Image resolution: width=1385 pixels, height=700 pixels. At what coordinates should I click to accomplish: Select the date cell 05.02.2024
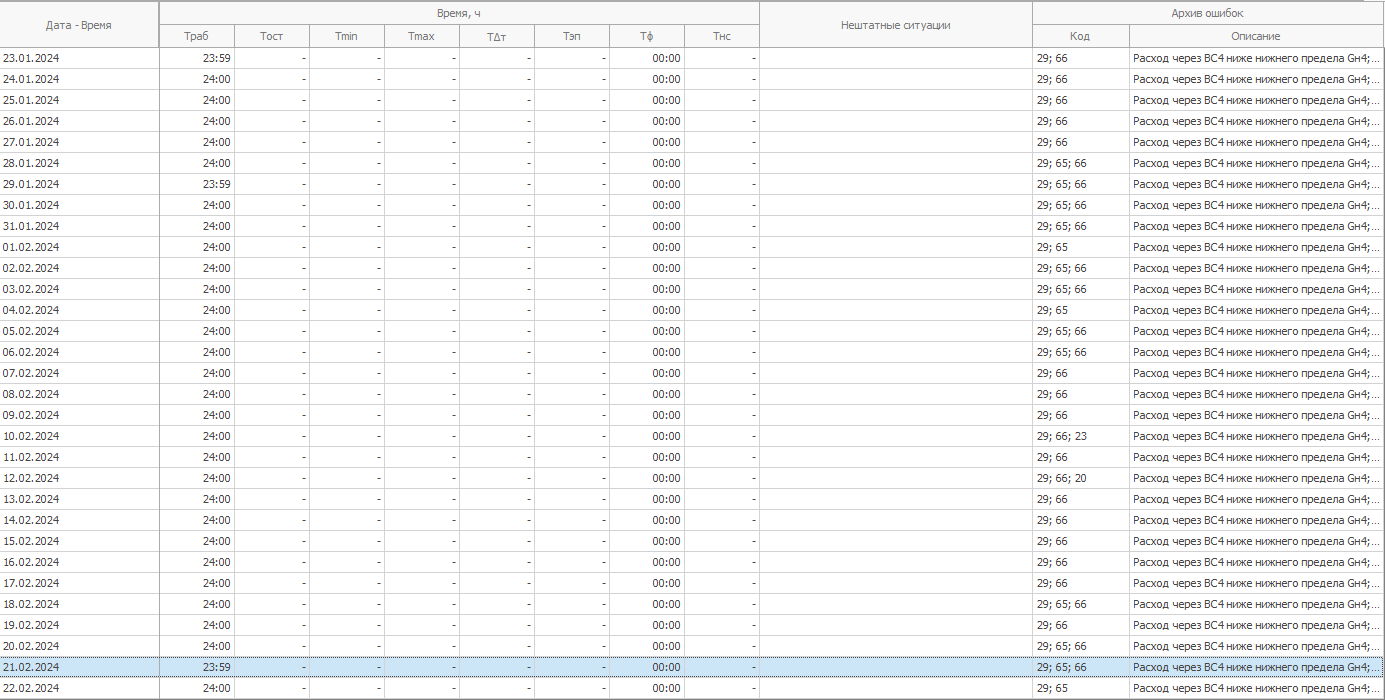click(79, 331)
